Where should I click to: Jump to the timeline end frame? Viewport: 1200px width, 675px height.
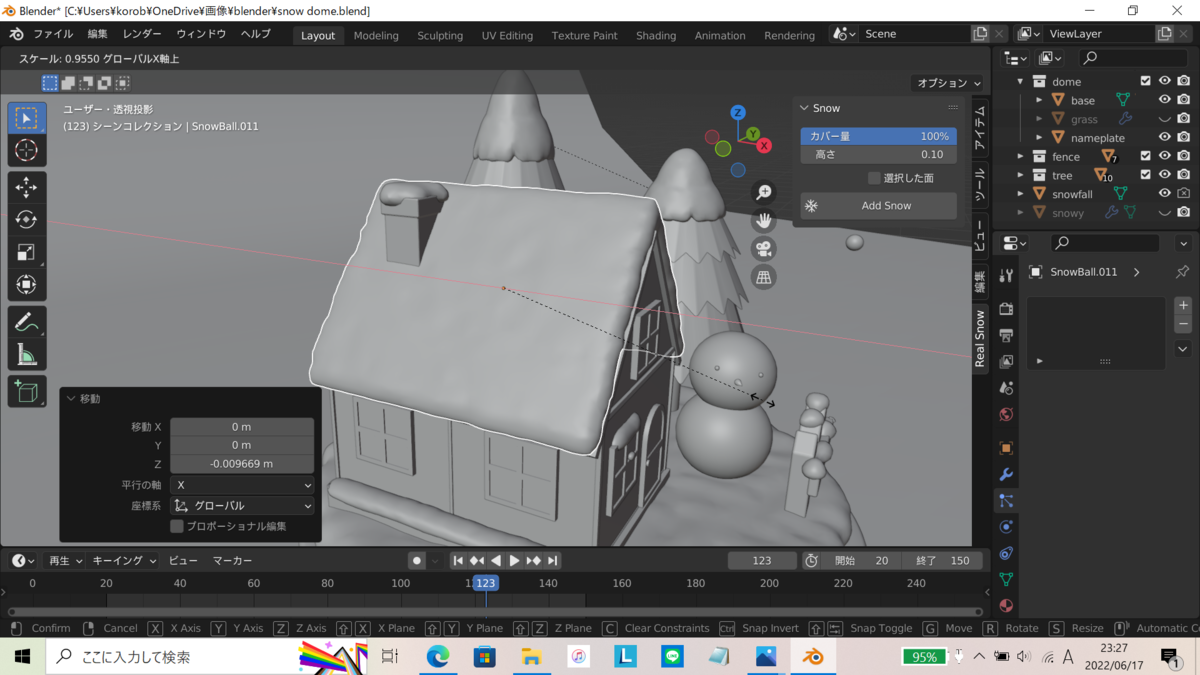coord(552,561)
